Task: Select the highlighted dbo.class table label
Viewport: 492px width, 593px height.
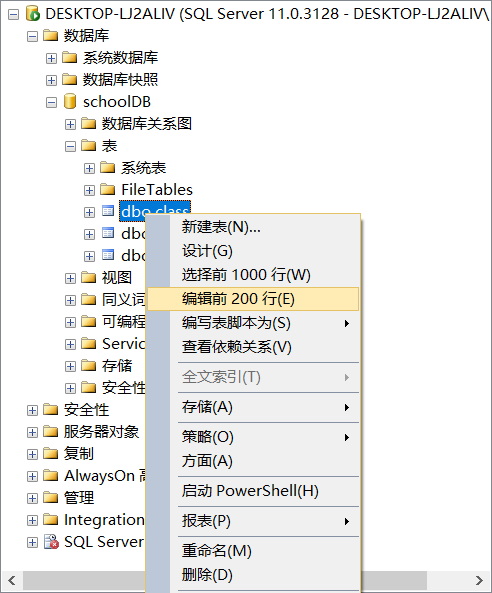Action: pyautogui.click(x=155, y=211)
